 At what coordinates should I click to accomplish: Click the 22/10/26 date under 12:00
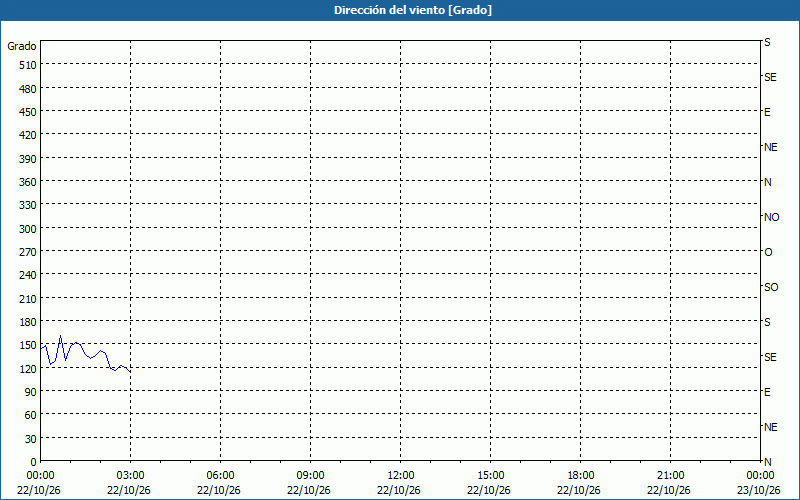(x=399, y=490)
